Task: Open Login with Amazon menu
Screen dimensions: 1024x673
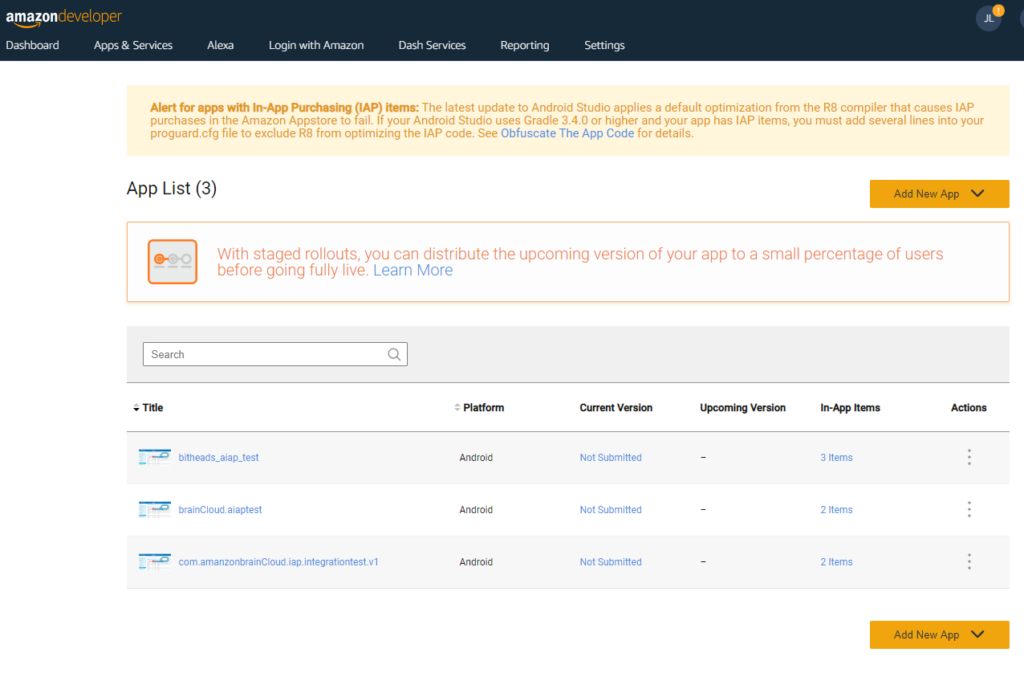Action: click(316, 45)
